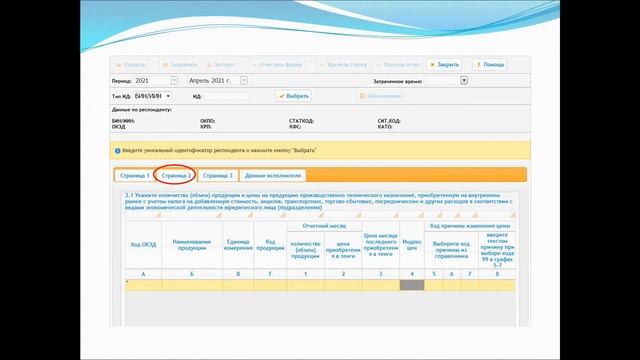Click the yellow cell under column 3
640x360 pixels.
point(380,285)
